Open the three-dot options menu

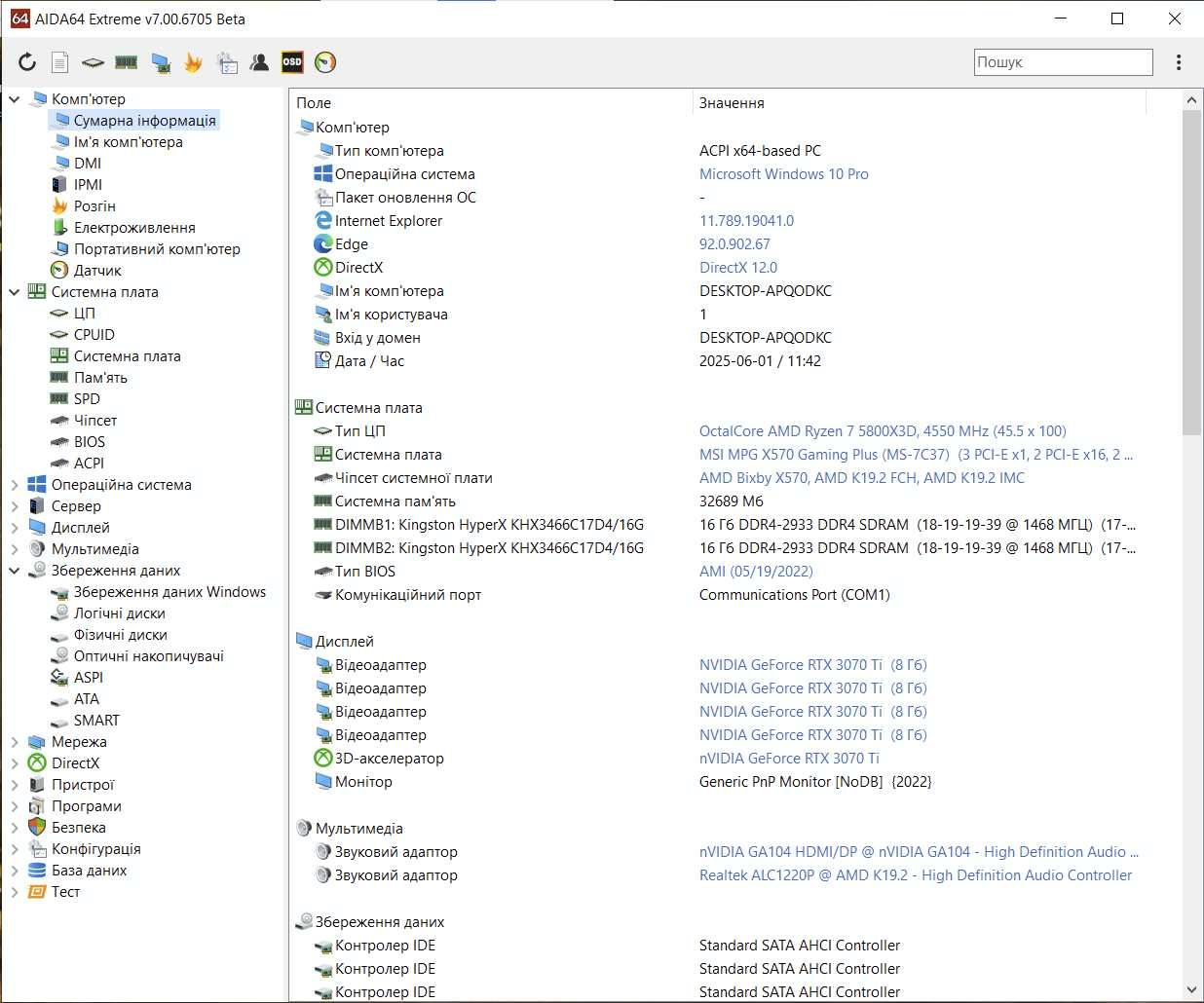pos(1179,62)
